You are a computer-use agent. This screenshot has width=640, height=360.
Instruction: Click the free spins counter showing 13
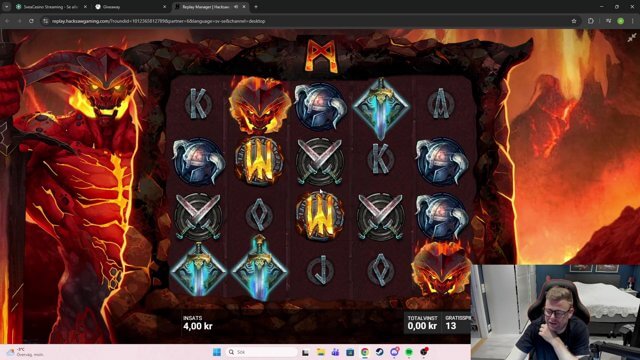pyautogui.click(x=457, y=322)
